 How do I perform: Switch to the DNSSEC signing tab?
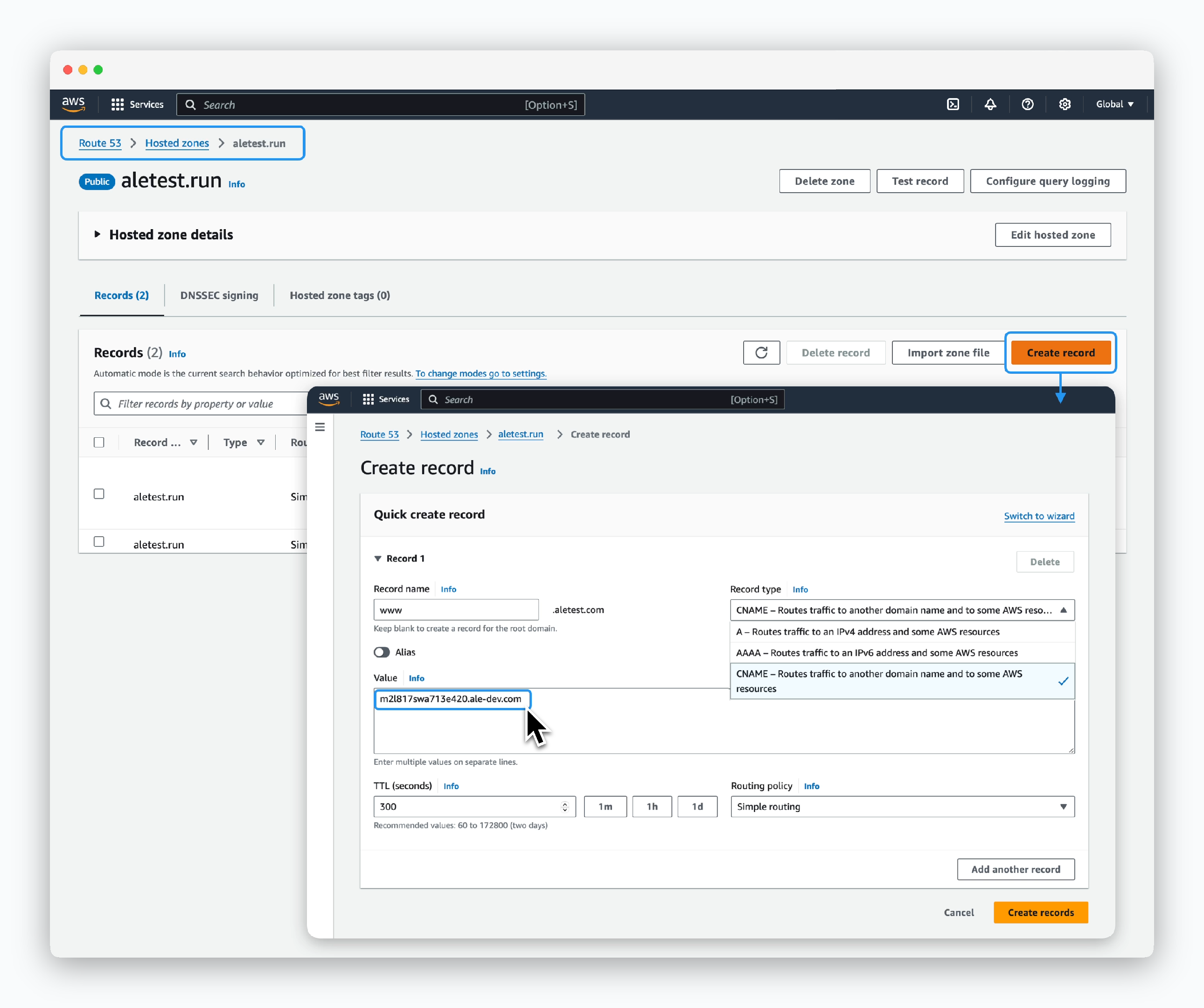point(219,295)
